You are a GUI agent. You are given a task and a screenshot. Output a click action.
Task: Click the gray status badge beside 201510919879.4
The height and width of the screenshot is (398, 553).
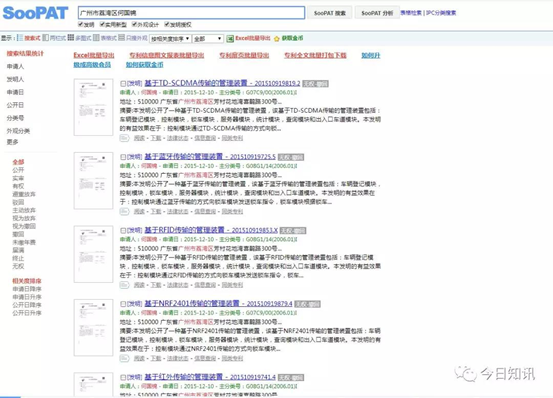click(308, 304)
